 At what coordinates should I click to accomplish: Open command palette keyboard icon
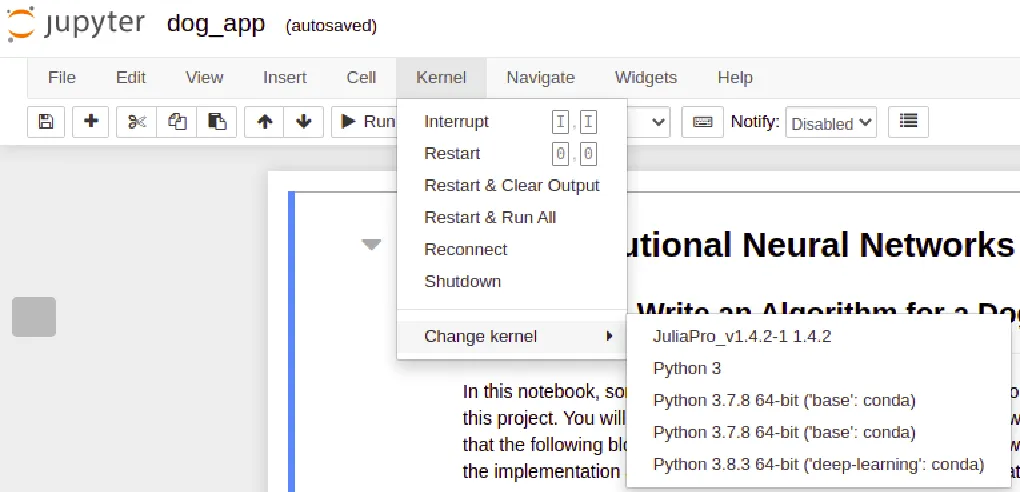(x=703, y=122)
